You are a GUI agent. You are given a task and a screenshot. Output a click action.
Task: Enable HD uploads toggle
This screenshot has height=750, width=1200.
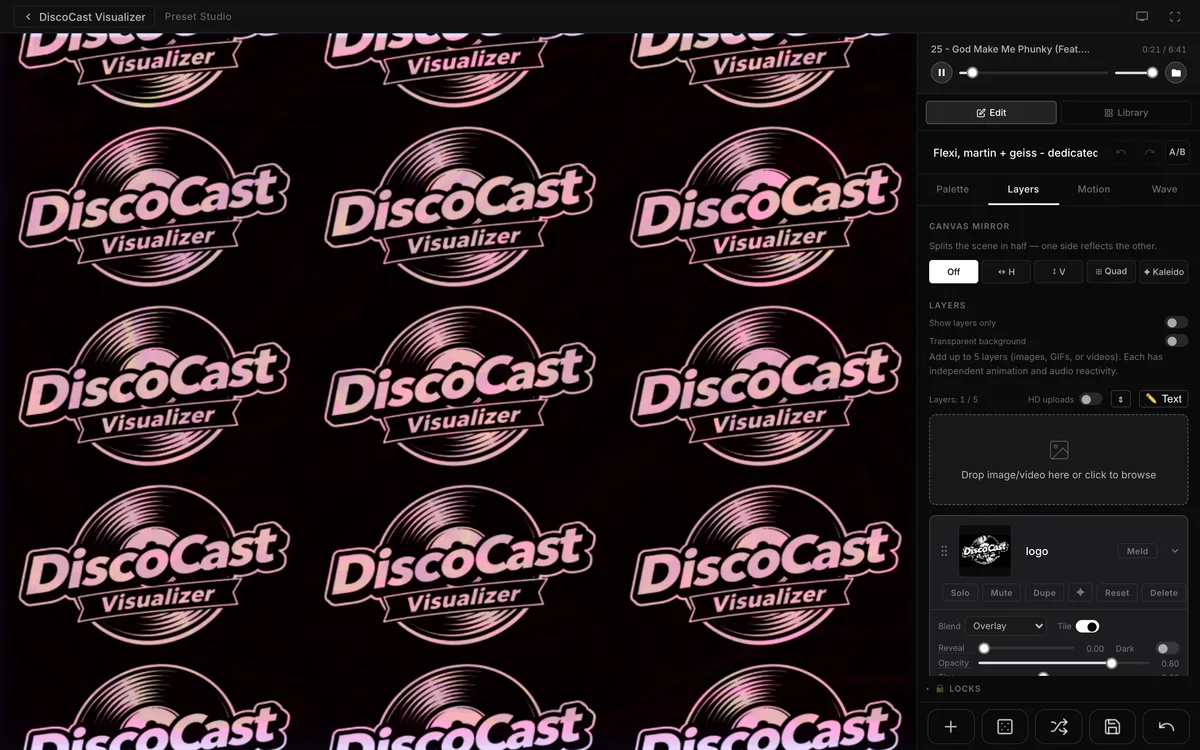tap(1090, 399)
